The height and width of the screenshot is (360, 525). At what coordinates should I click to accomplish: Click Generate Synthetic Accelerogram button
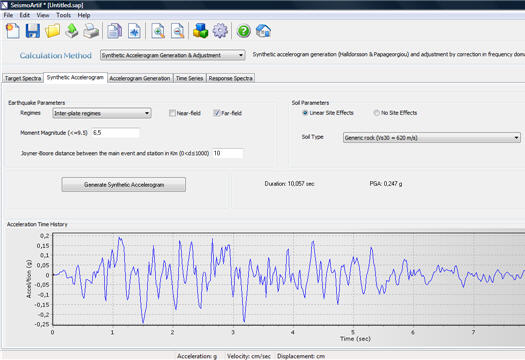pyautogui.click(x=124, y=185)
